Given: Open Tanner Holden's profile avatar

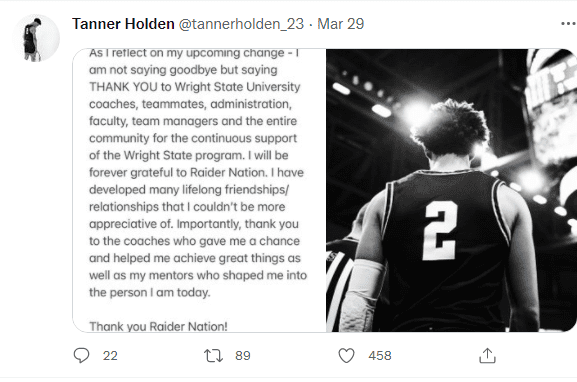Looking at the screenshot, I should [36, 38].
